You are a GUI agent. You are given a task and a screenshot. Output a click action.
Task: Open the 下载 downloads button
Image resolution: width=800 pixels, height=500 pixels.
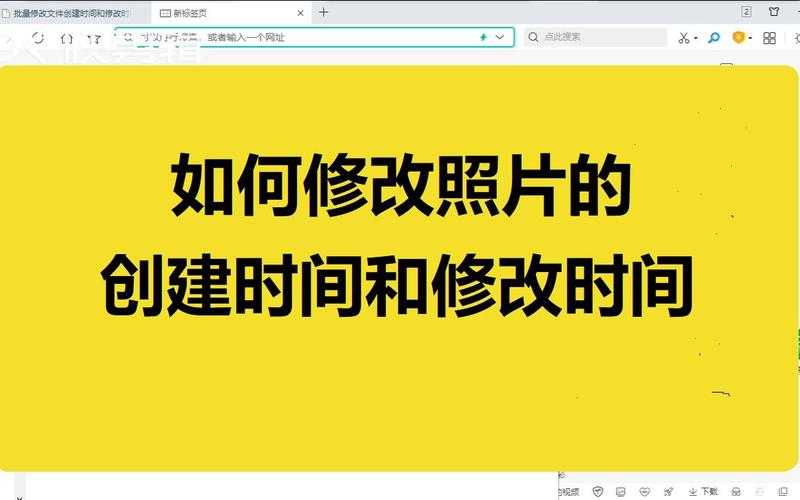click(x=703, y=492)
